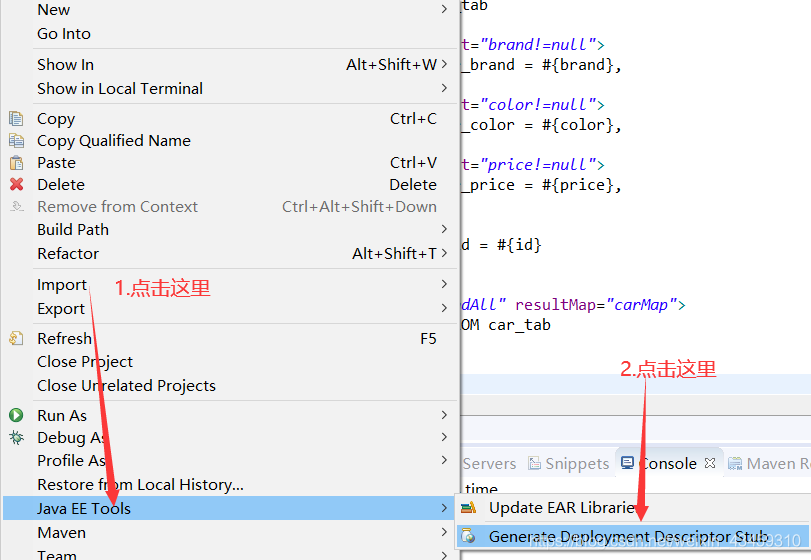Image resolution: width=811 pixels, height=560 pixels.
Task: Open the Team submenu
Action: point(230,553)
